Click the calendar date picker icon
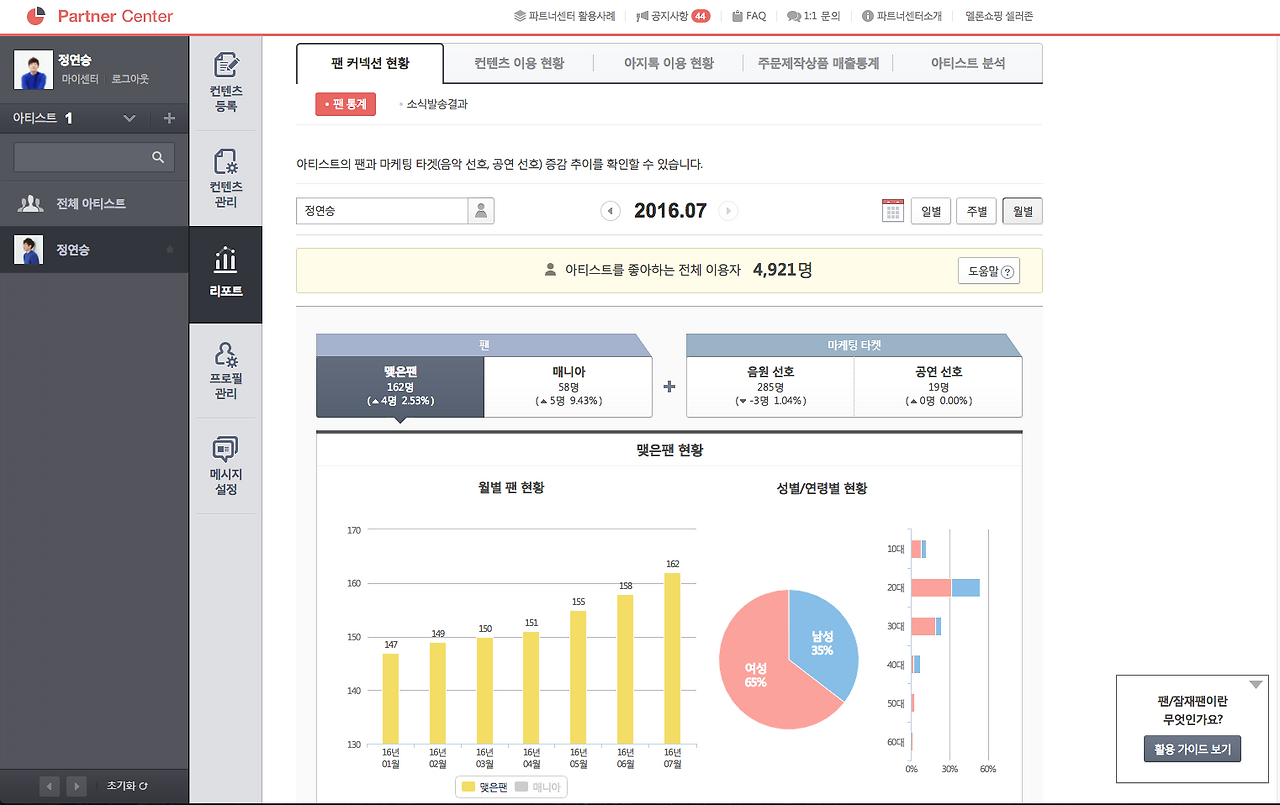 click(x=893, y=211)
